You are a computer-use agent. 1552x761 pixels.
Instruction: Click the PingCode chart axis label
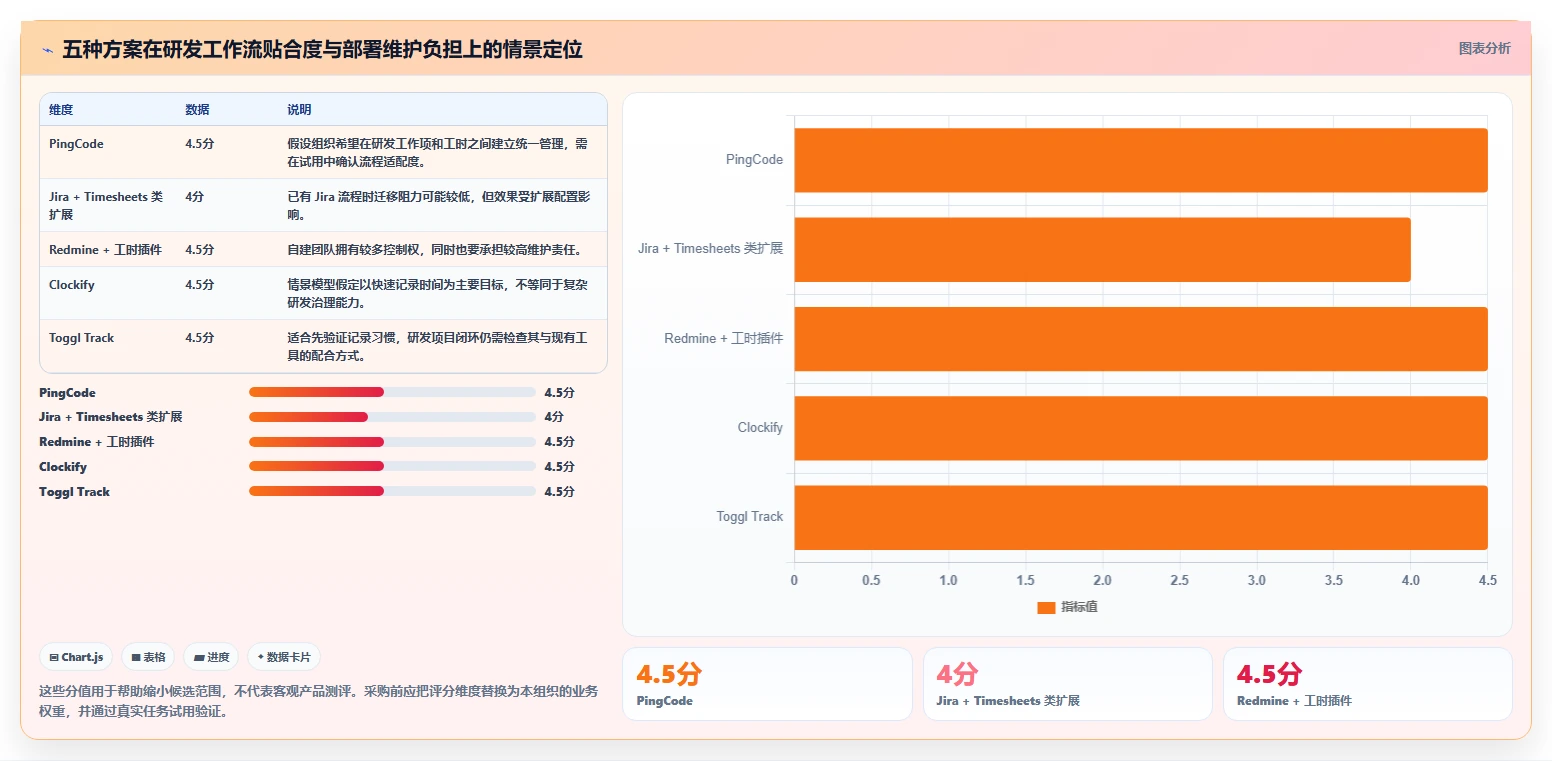coord(754,160)
